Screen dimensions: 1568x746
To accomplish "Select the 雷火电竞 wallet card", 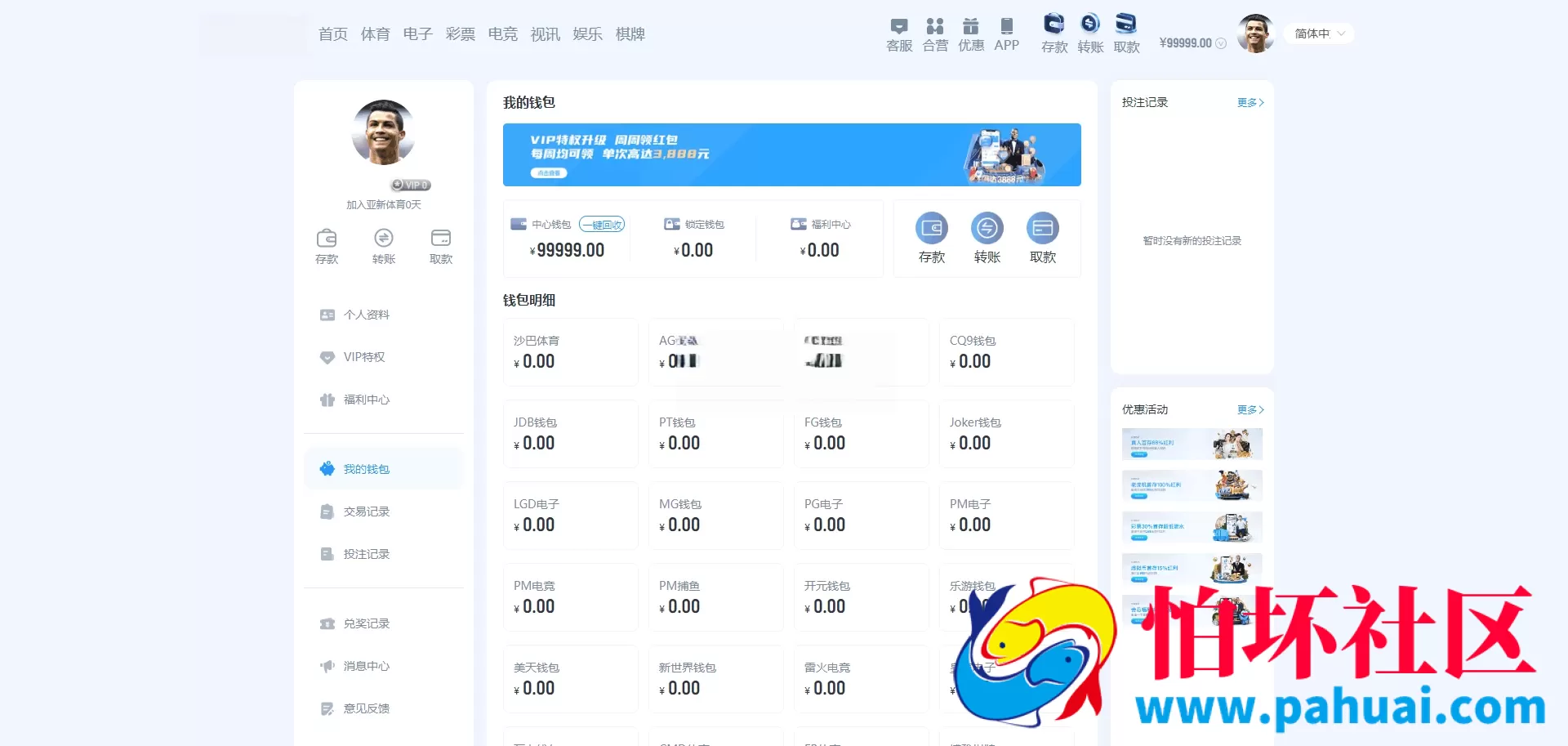I will coord(862,679).
